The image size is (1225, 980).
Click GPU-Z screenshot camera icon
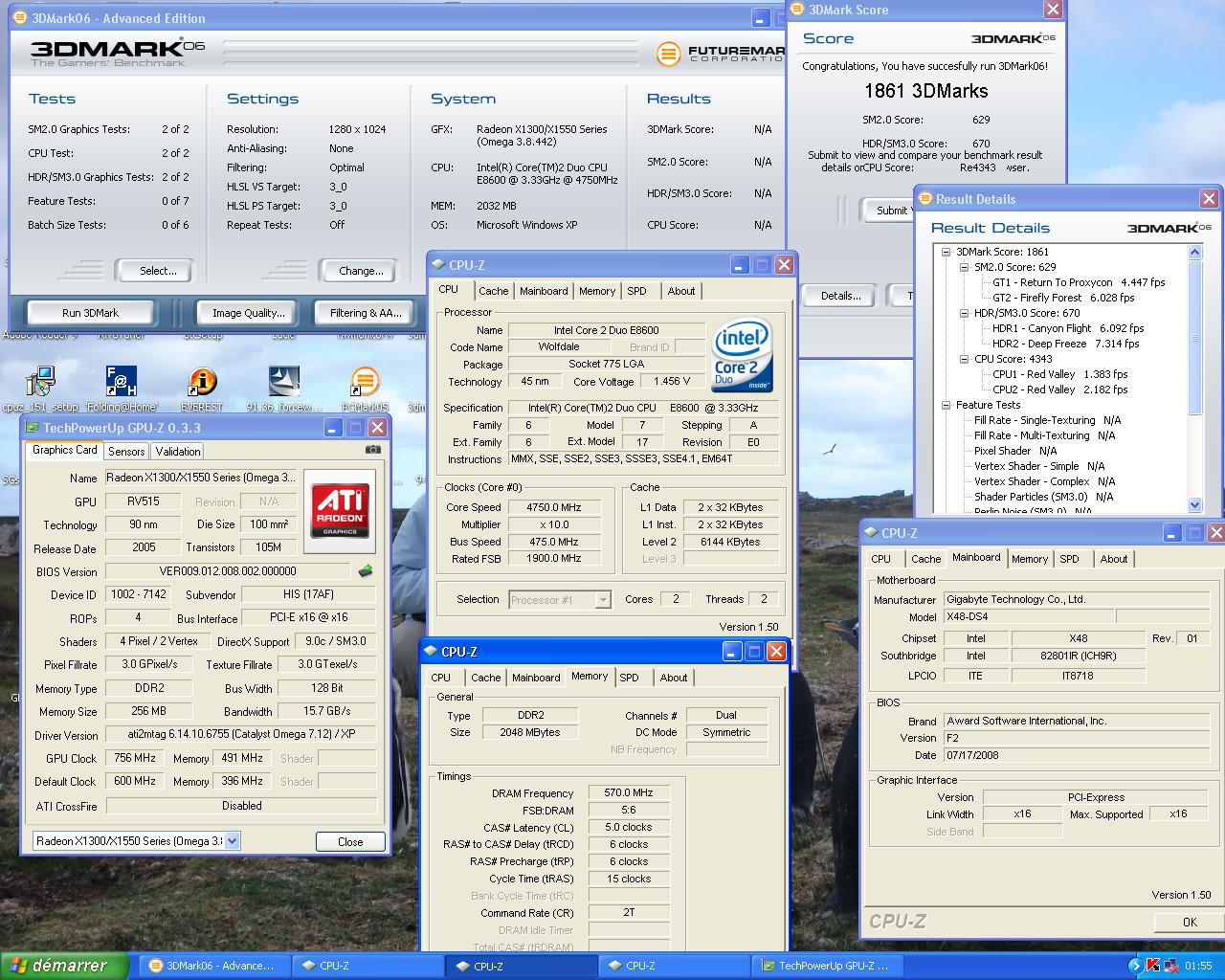click(x=373, y=450)
